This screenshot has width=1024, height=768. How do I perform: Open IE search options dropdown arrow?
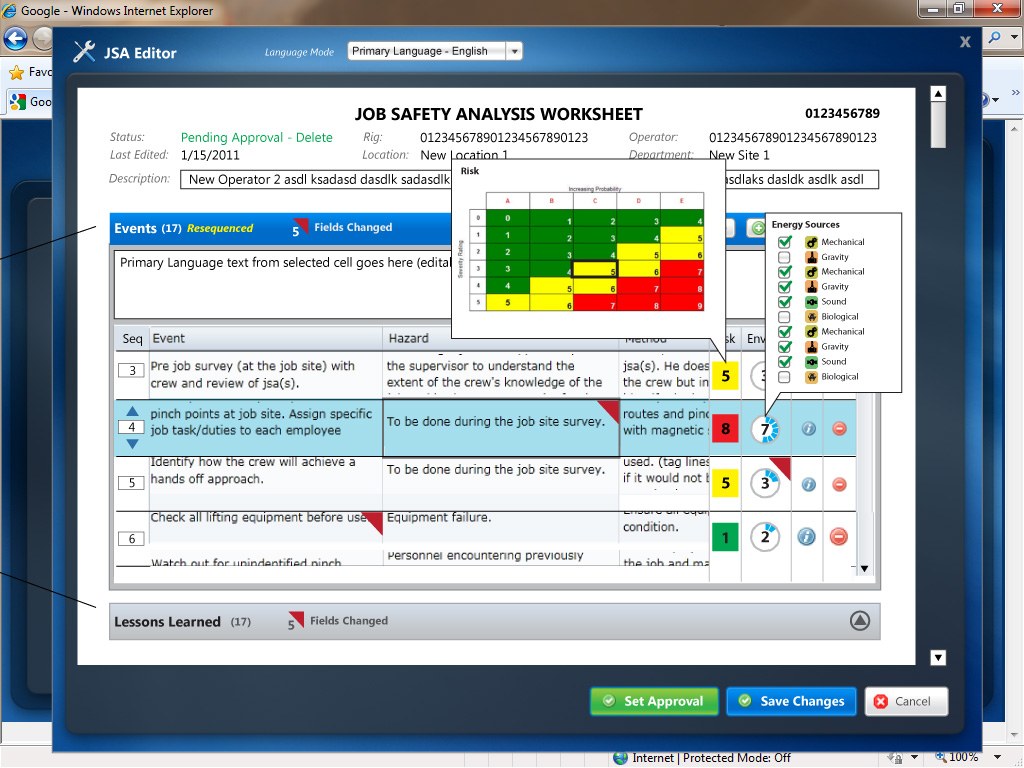click(x=1013, y=37)
